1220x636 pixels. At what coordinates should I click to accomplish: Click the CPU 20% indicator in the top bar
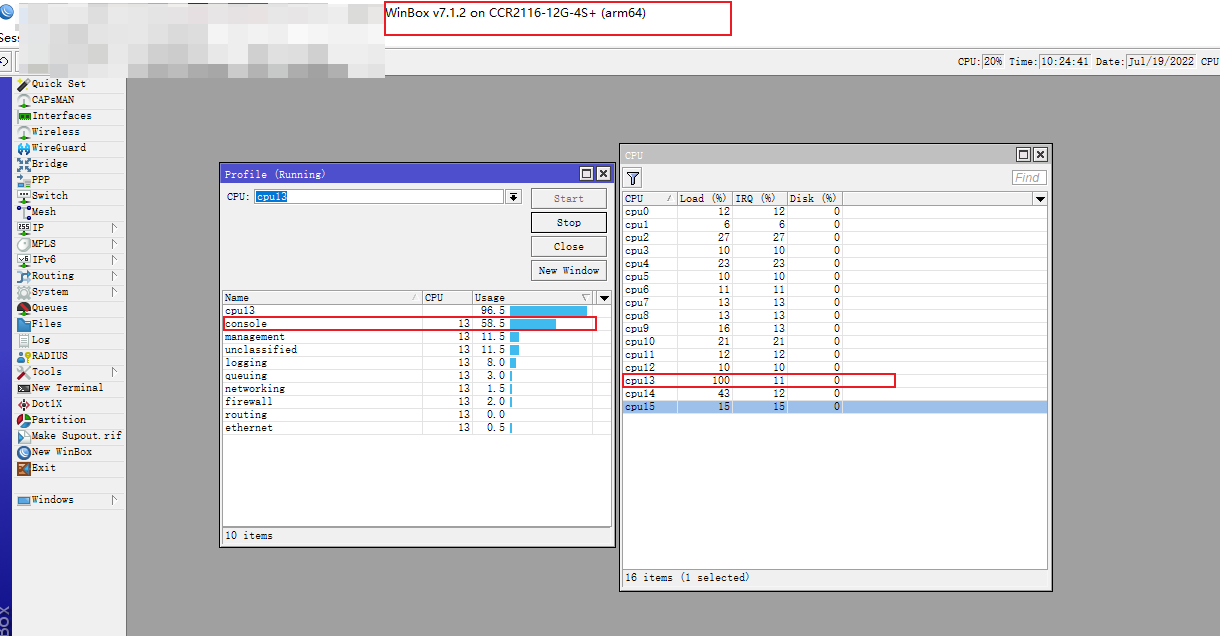tap(992, 61)
